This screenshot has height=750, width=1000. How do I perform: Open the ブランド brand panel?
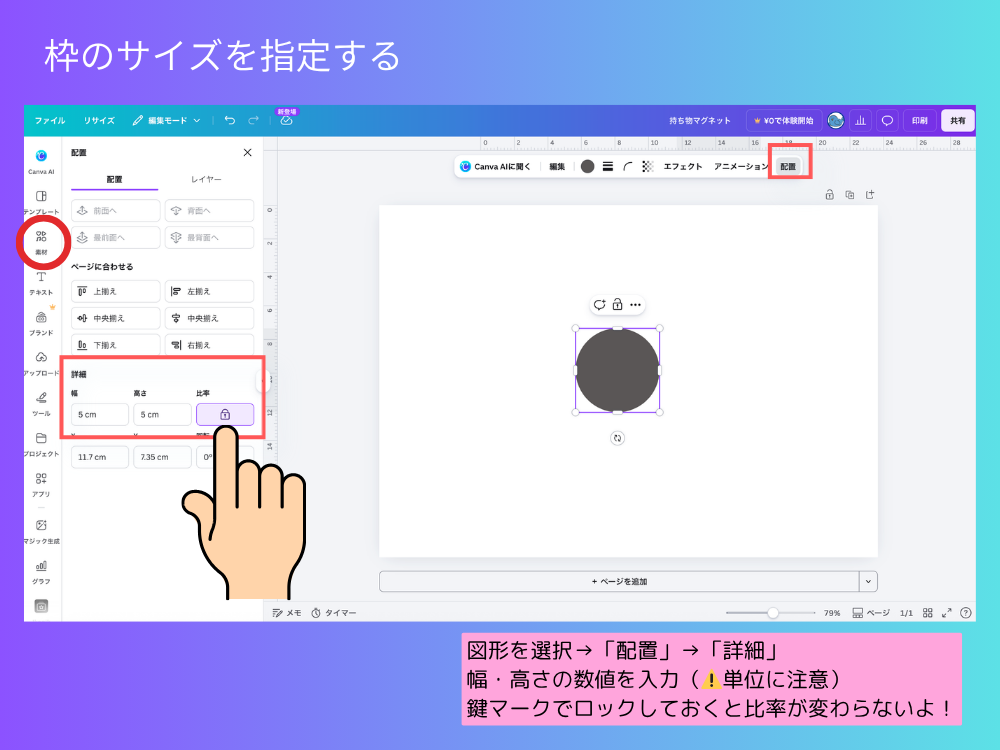[x=41, y=323]
